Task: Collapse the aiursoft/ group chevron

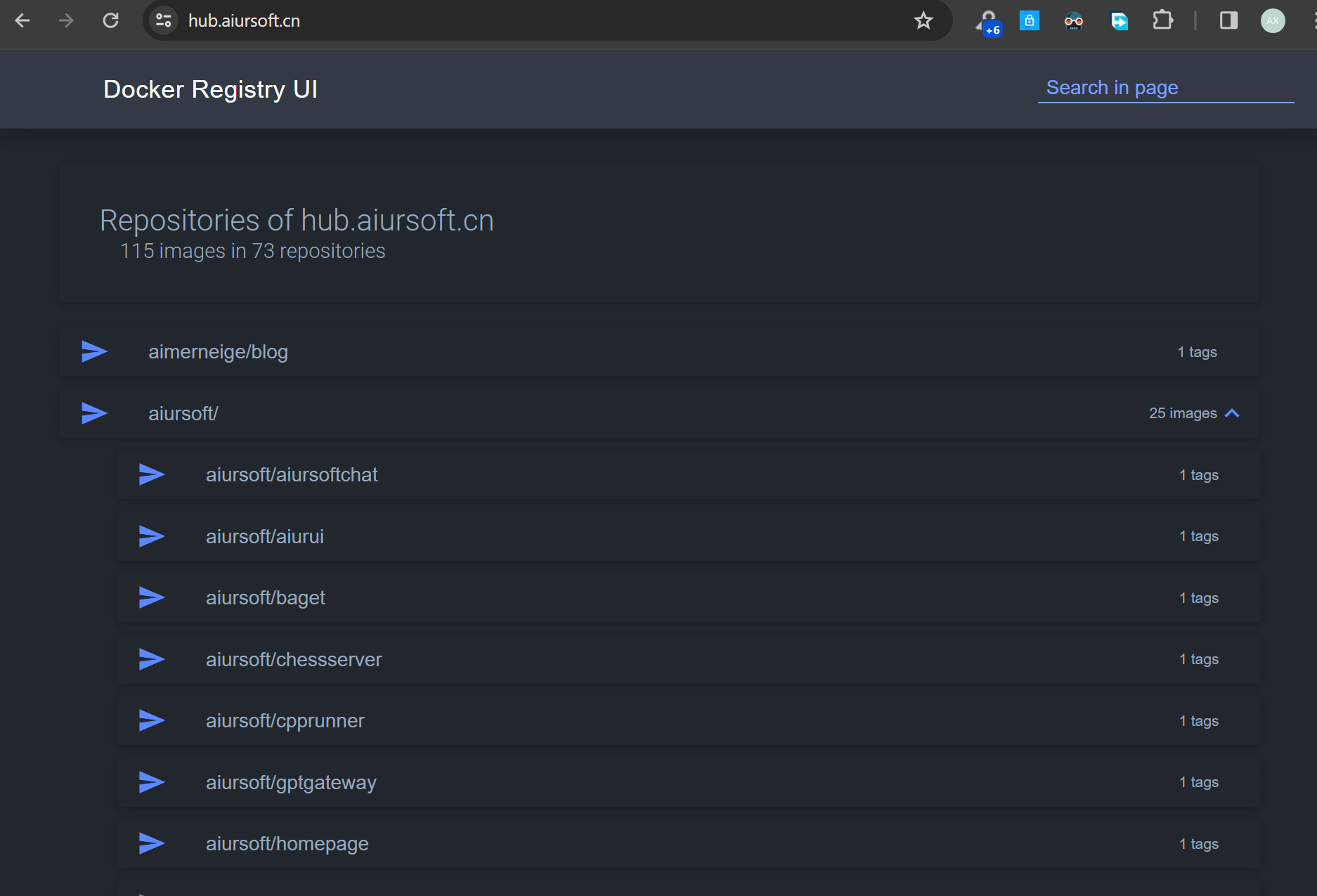Action: (1232, 413)
